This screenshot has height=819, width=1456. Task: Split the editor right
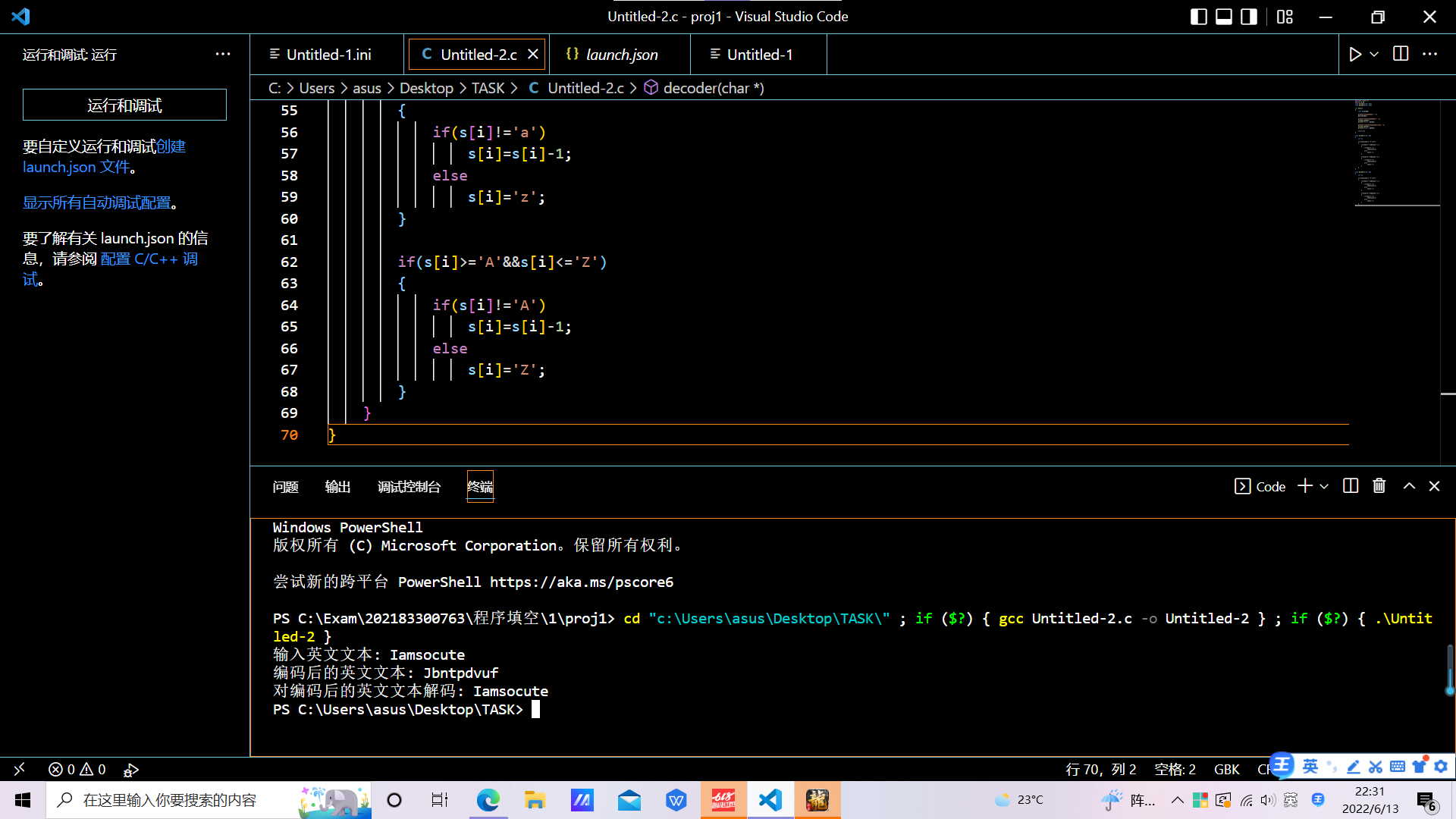[1401, 54]
